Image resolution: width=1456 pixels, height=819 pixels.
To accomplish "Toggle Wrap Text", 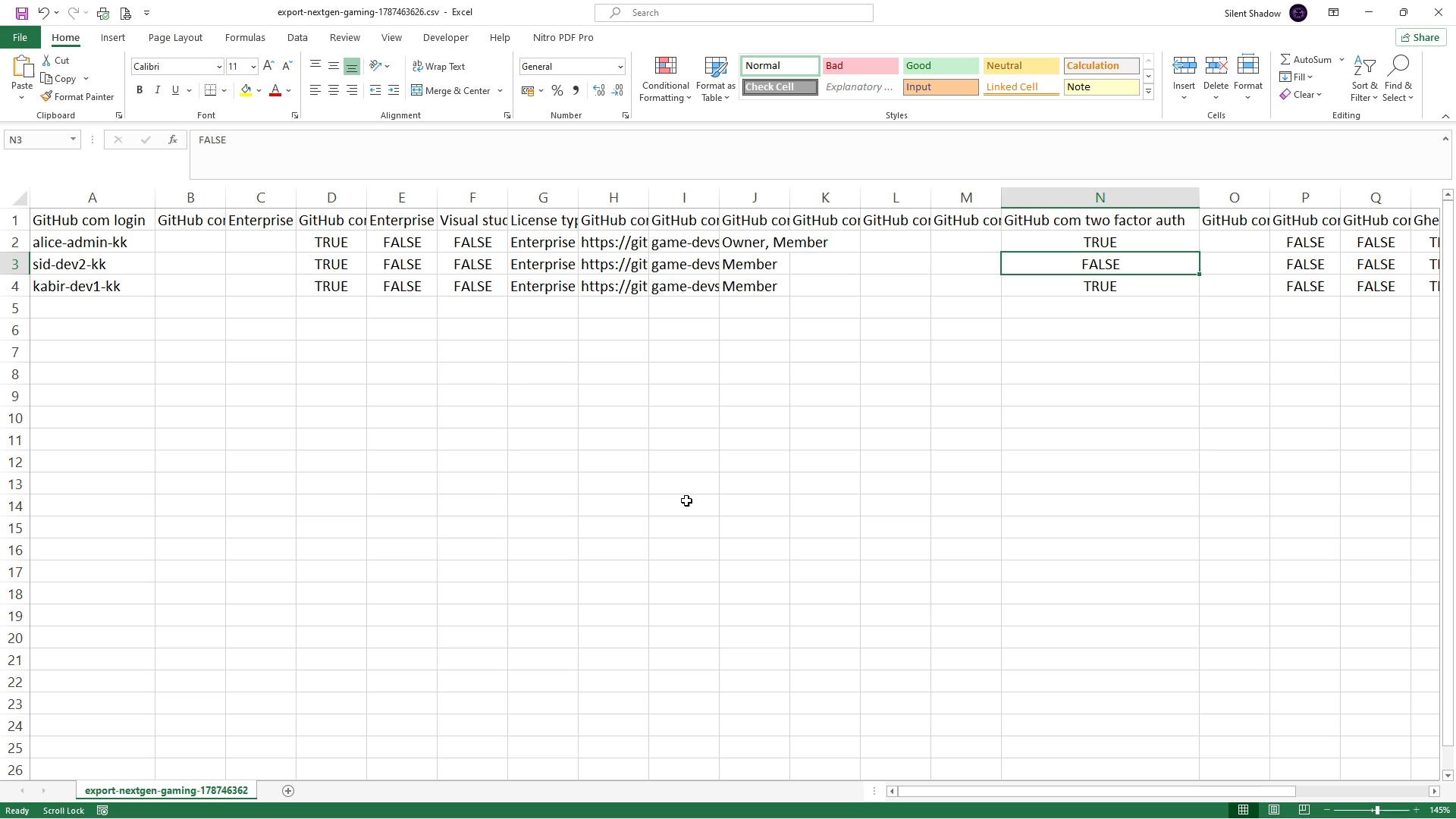I will [438, 66].
